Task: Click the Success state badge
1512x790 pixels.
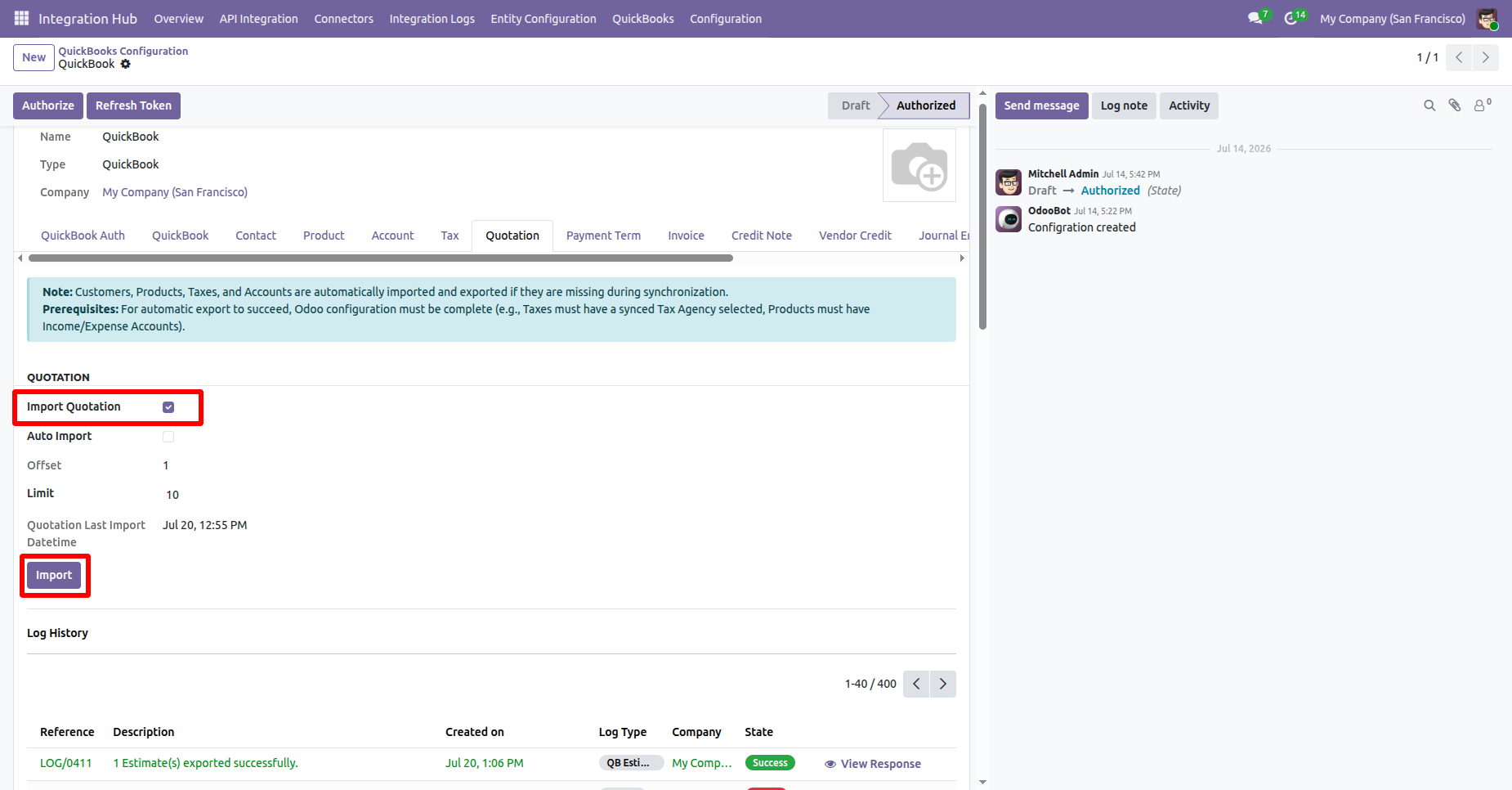Action: click(770, 763)
